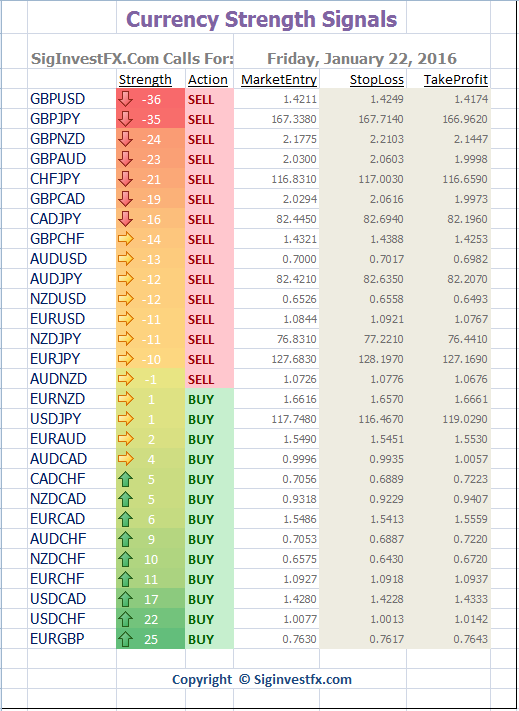The height and width of the screenshot is (711, 519).
Task: Click the dark red -36 strength cell
Action: [150, 99]
